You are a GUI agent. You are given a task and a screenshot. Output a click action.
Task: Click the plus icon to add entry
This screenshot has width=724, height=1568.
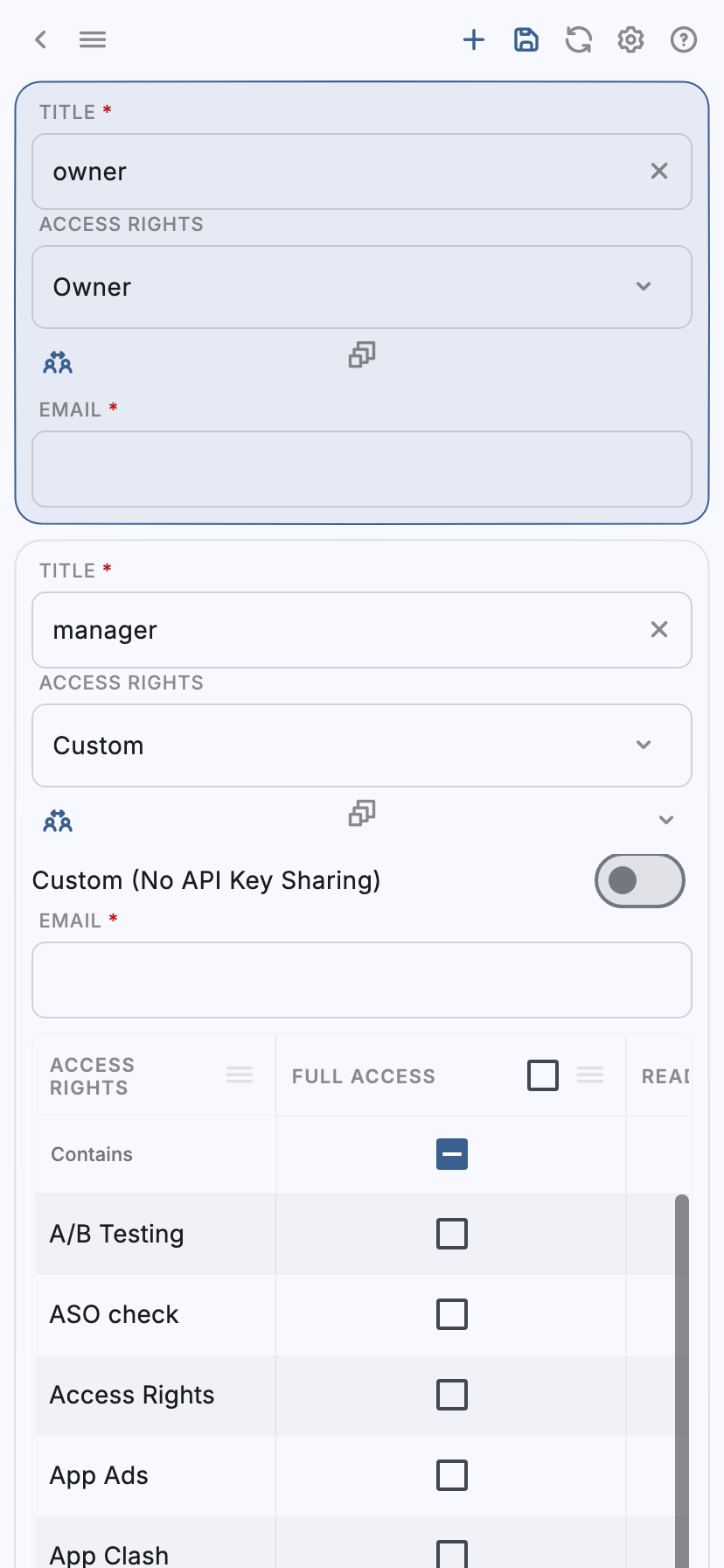click(x=474, y=39)
